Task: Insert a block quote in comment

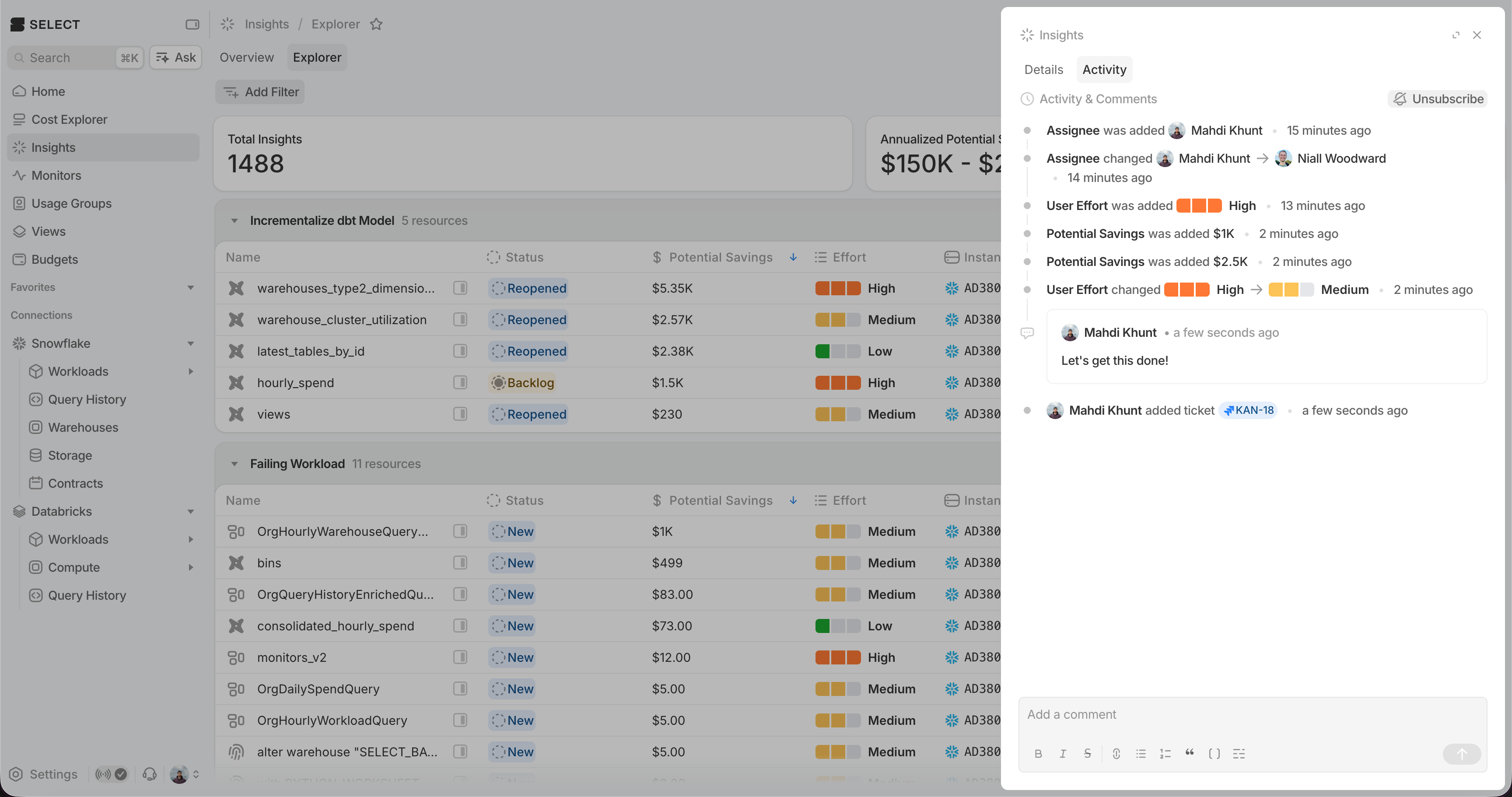Action: coord(1189,754)
